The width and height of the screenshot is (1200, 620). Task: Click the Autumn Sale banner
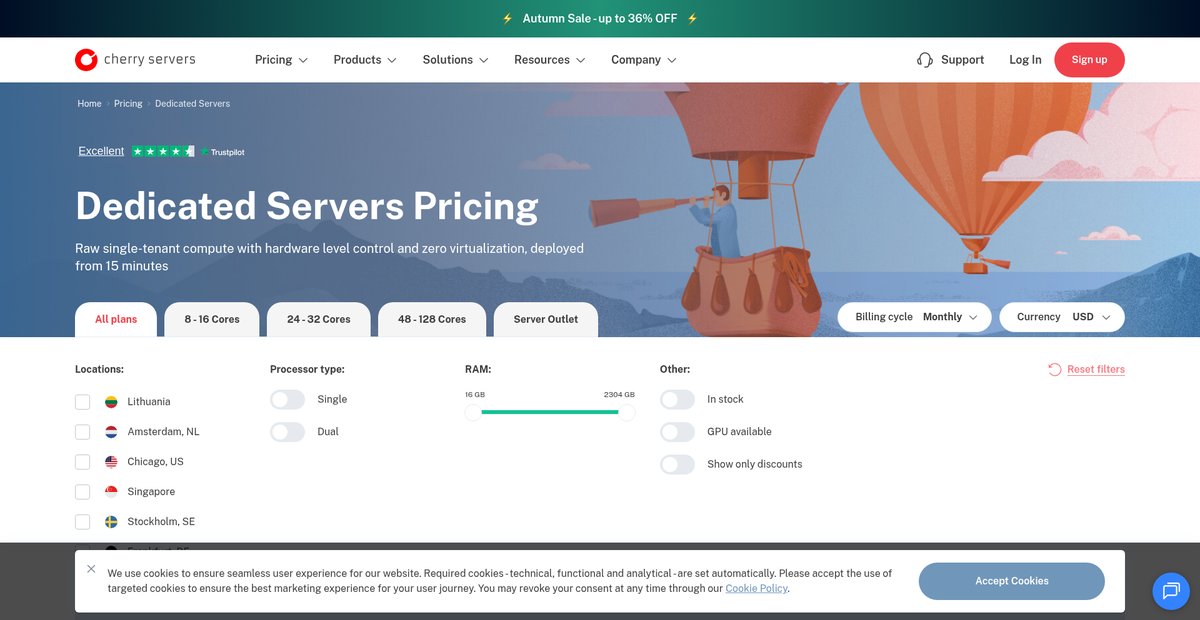tap(600, 18)
